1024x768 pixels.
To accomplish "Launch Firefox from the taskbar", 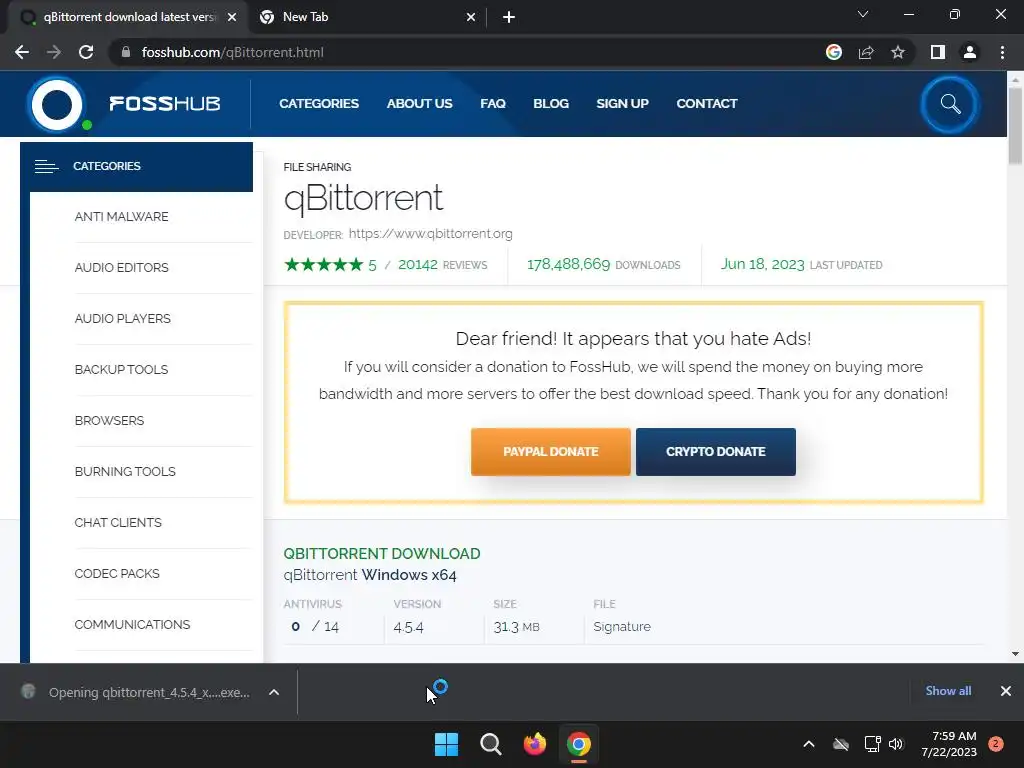I will point(535,744).
